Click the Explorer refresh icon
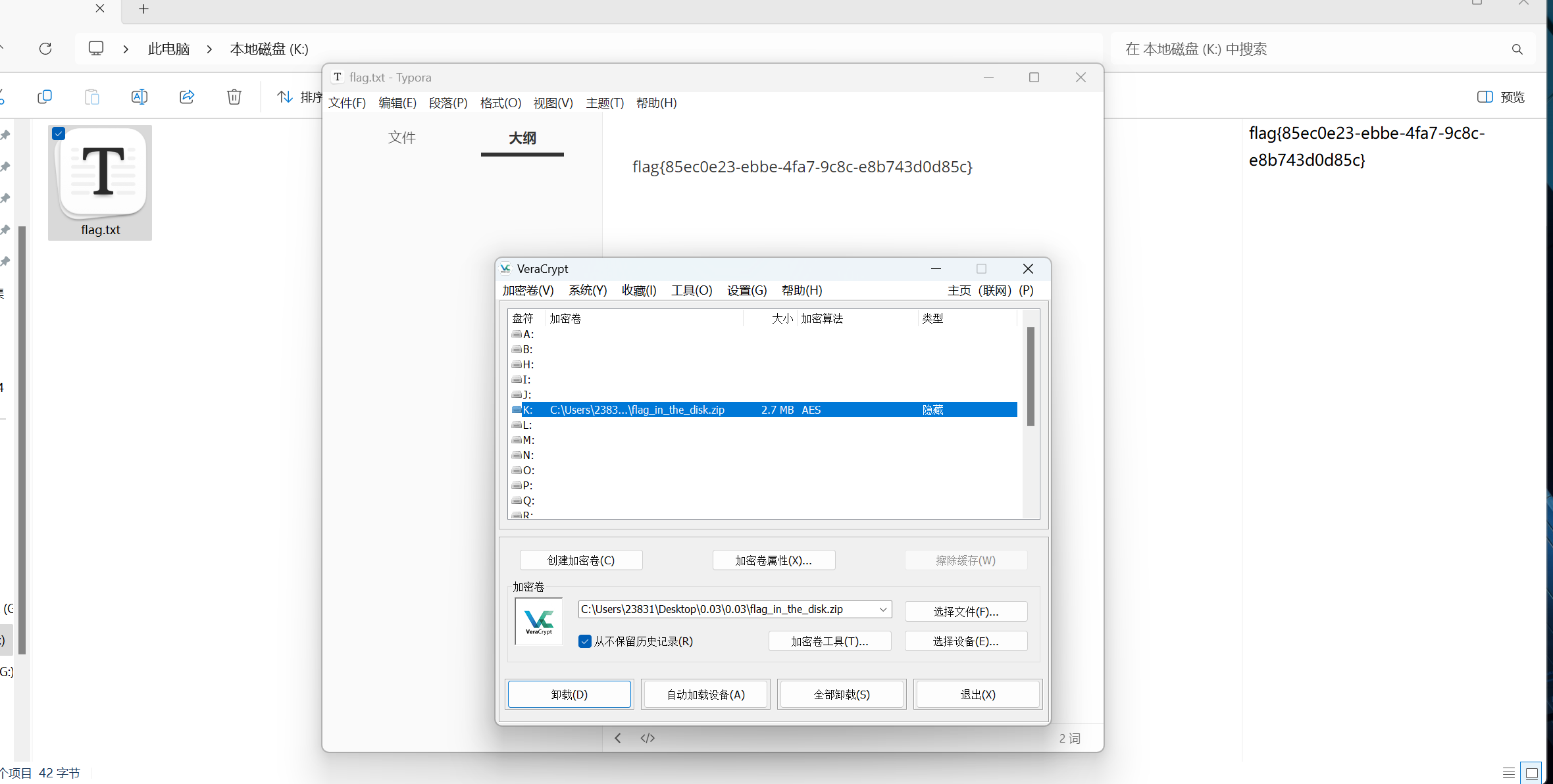This screenshot has width=1553, height=784. tap(45, 49)
